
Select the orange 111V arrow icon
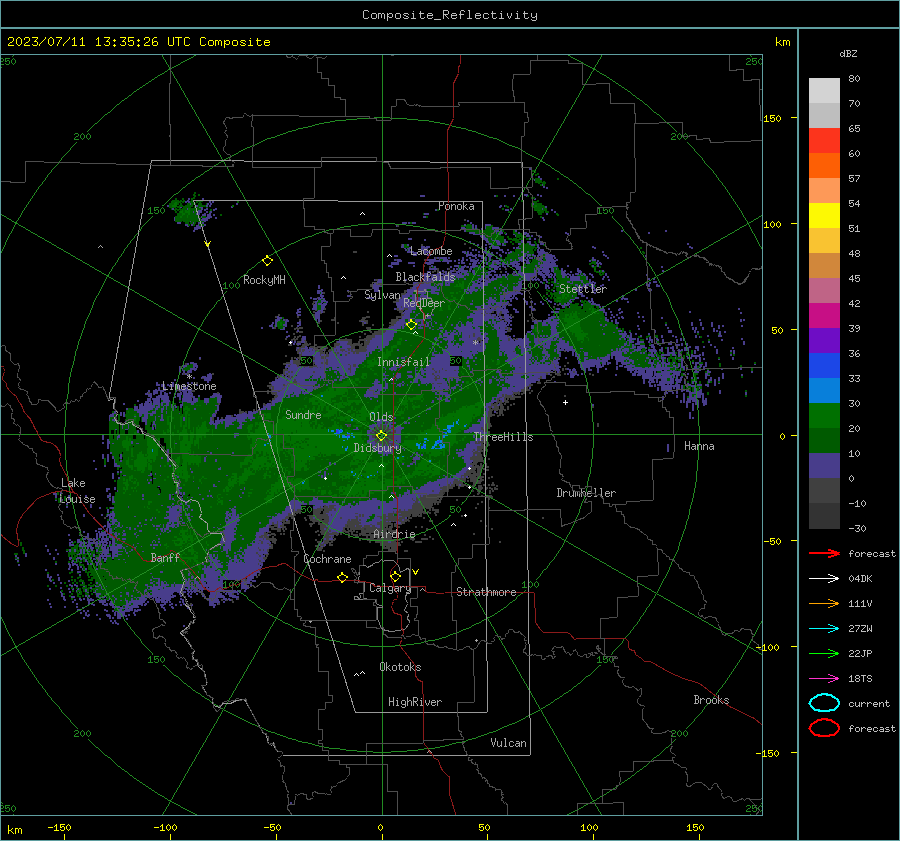tap(824, 603)
